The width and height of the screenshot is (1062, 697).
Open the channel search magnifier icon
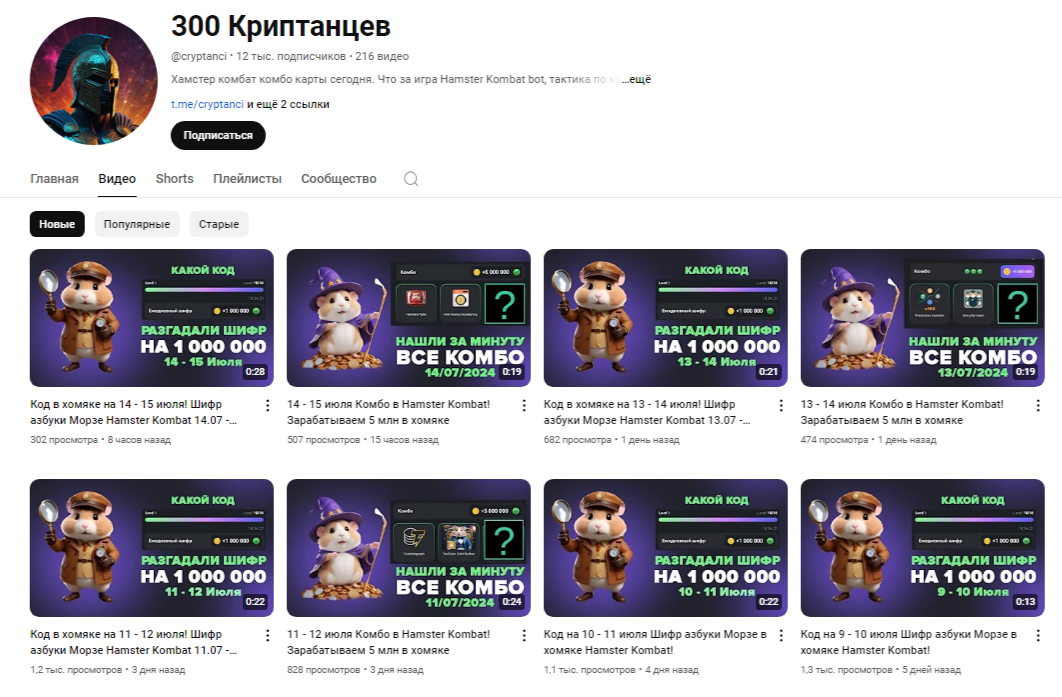coord(411,179)
